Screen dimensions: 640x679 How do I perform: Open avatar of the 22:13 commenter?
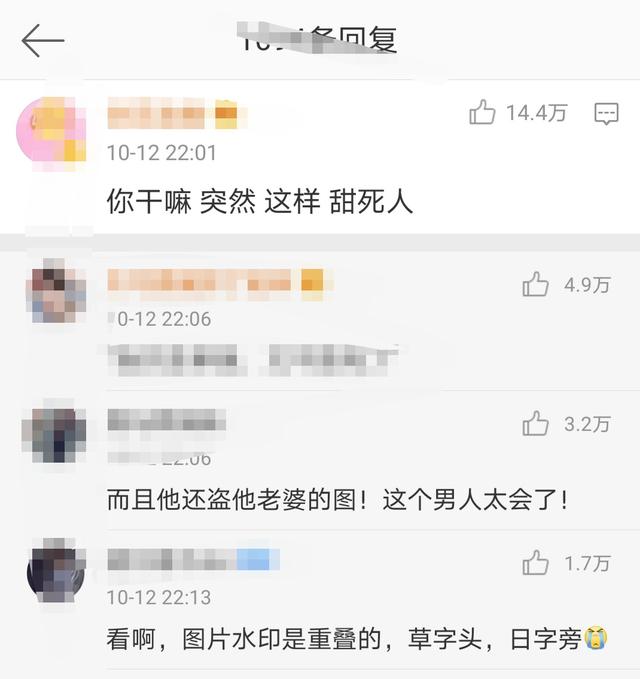(56, 571)
